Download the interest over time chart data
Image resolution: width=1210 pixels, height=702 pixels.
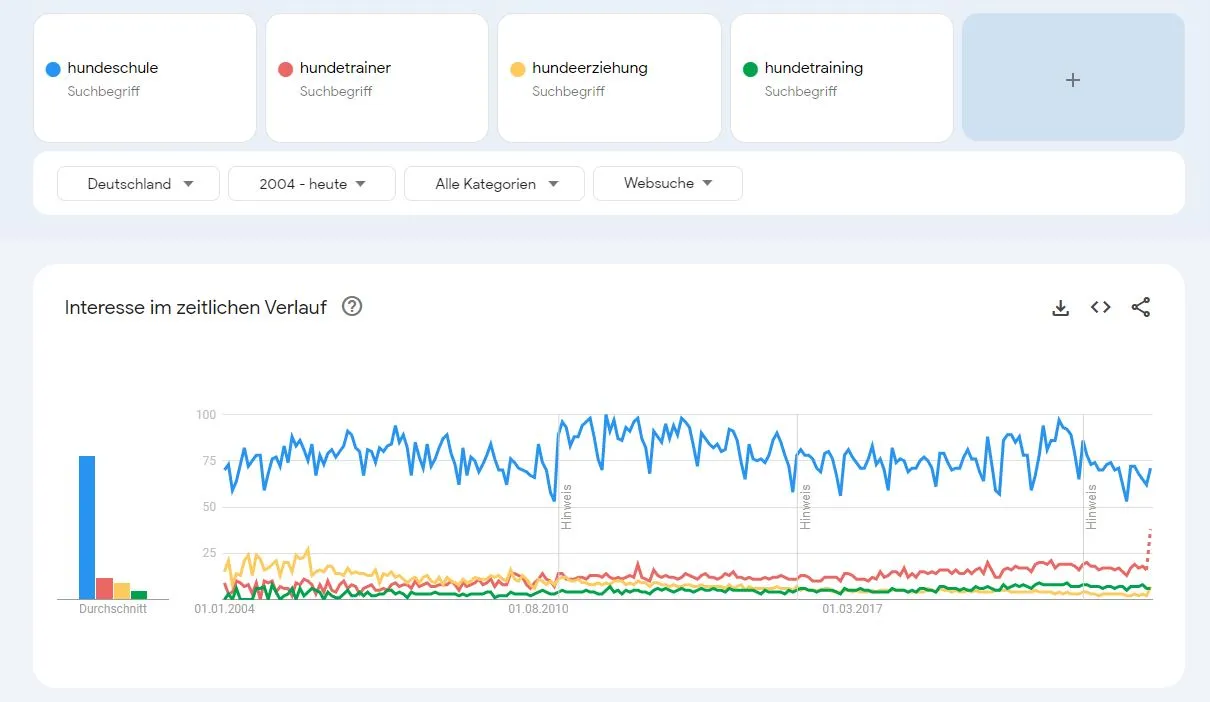(x=1061, y=308)
